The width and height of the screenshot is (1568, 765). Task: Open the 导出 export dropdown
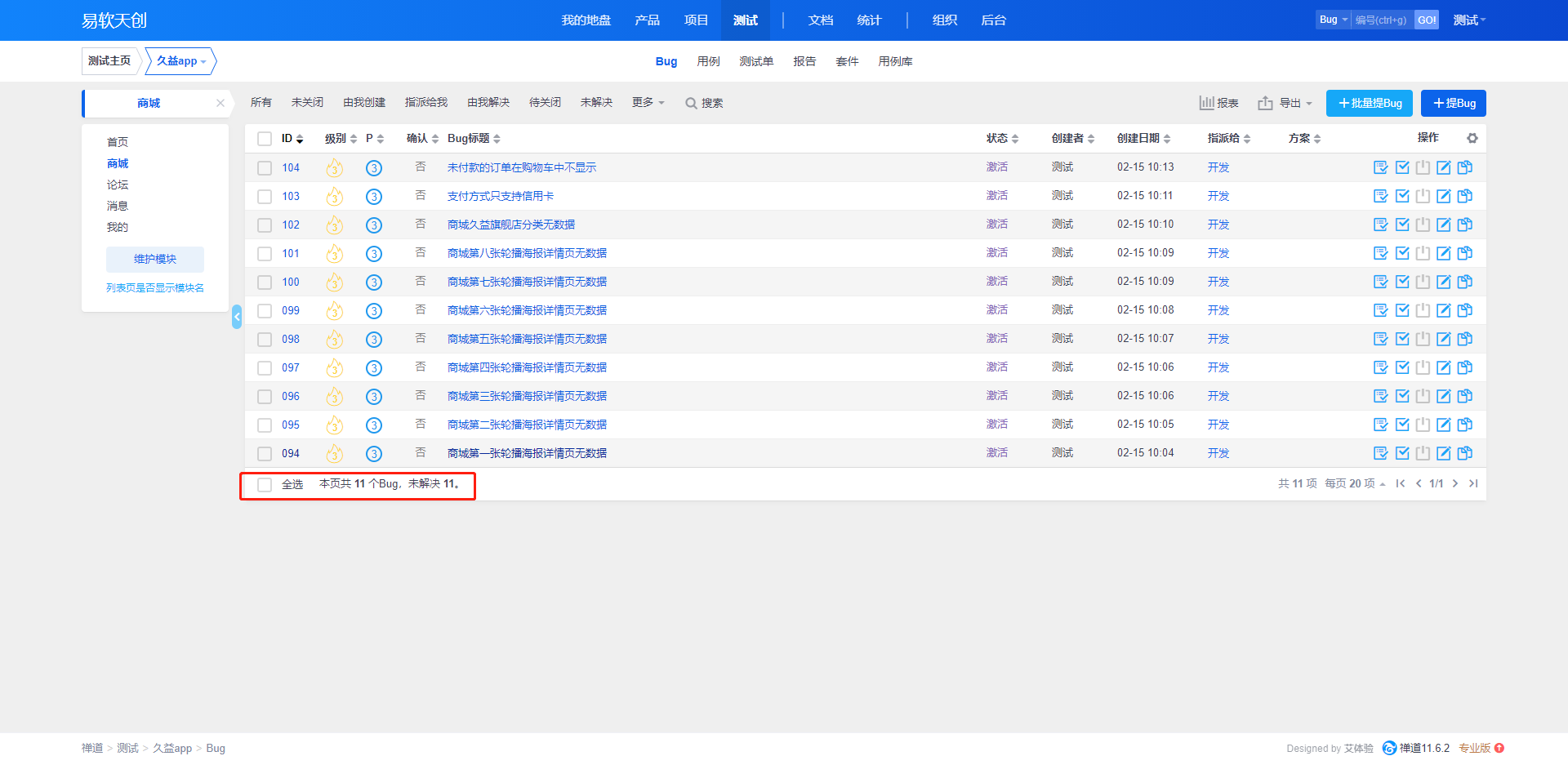click(1285, 103)
